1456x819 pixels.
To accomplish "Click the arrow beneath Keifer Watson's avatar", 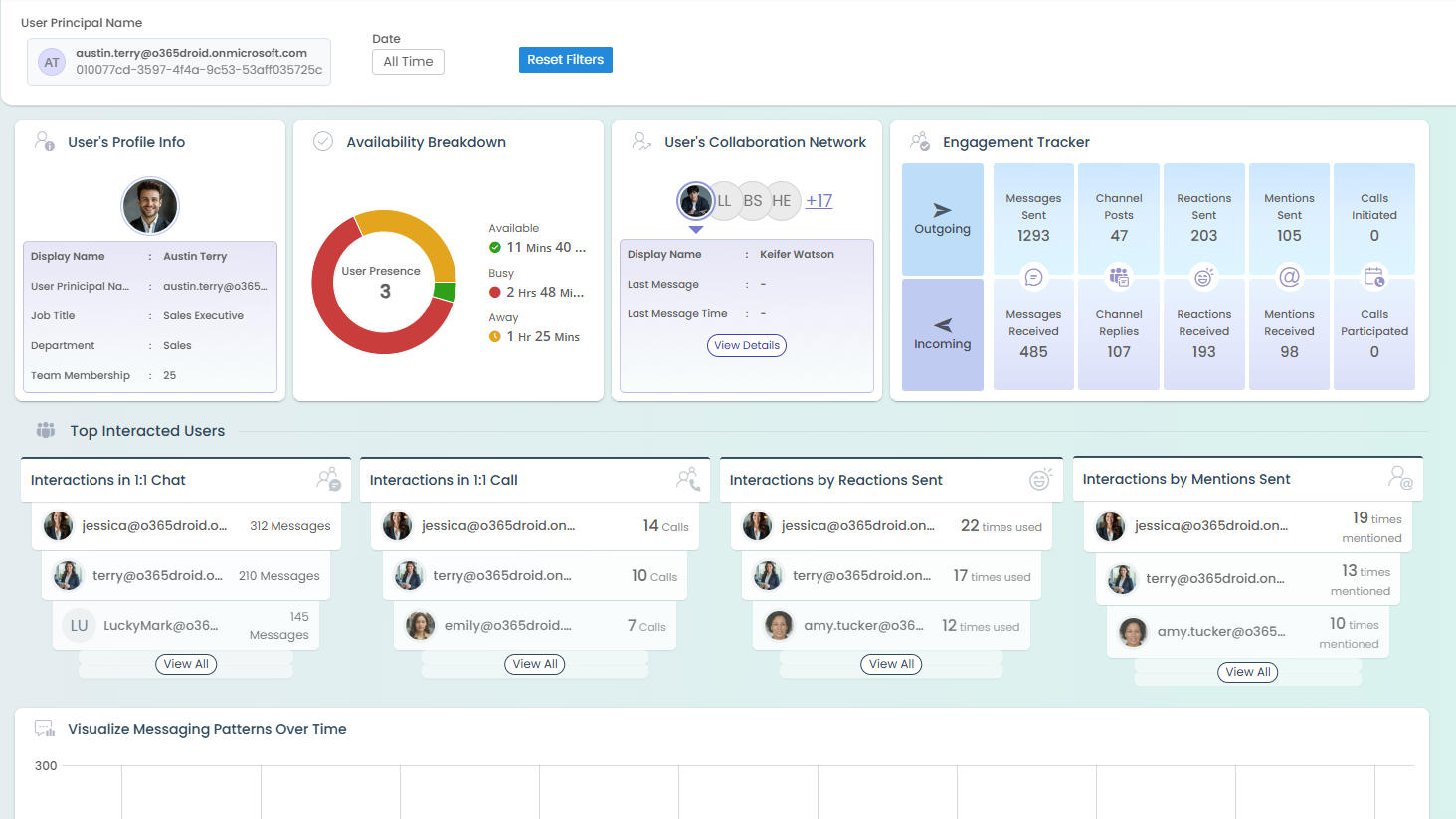I will 696,229.
